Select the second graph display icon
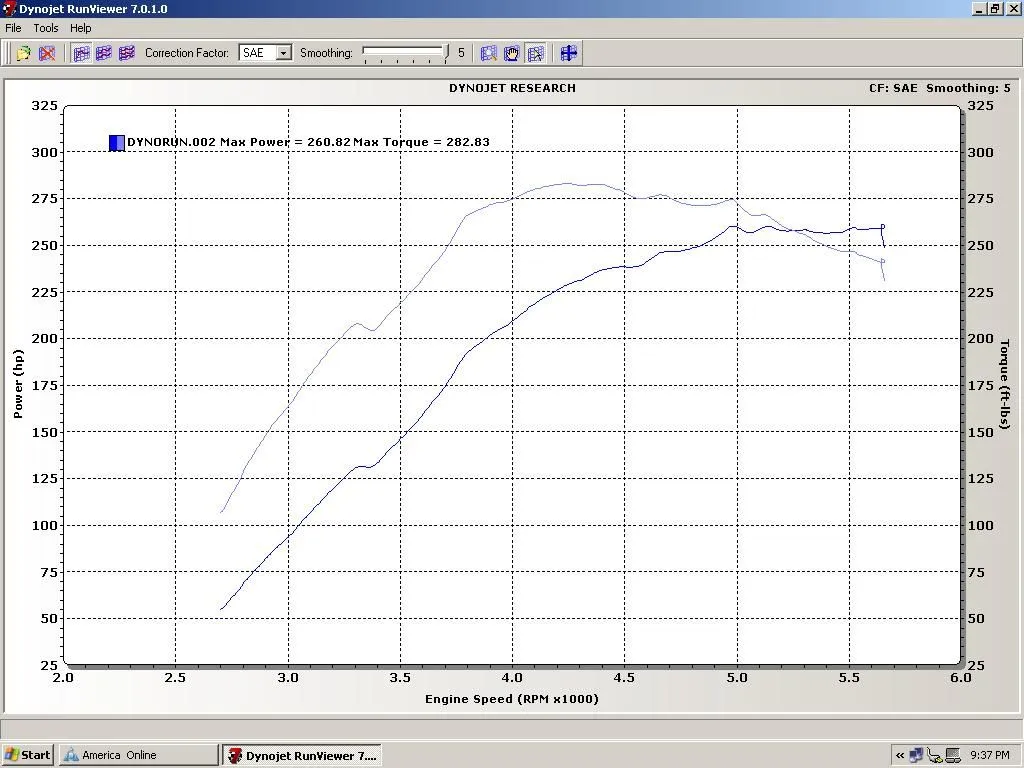Image resolution: width=1024 pixels, height=768 pixels. [103, 53]
